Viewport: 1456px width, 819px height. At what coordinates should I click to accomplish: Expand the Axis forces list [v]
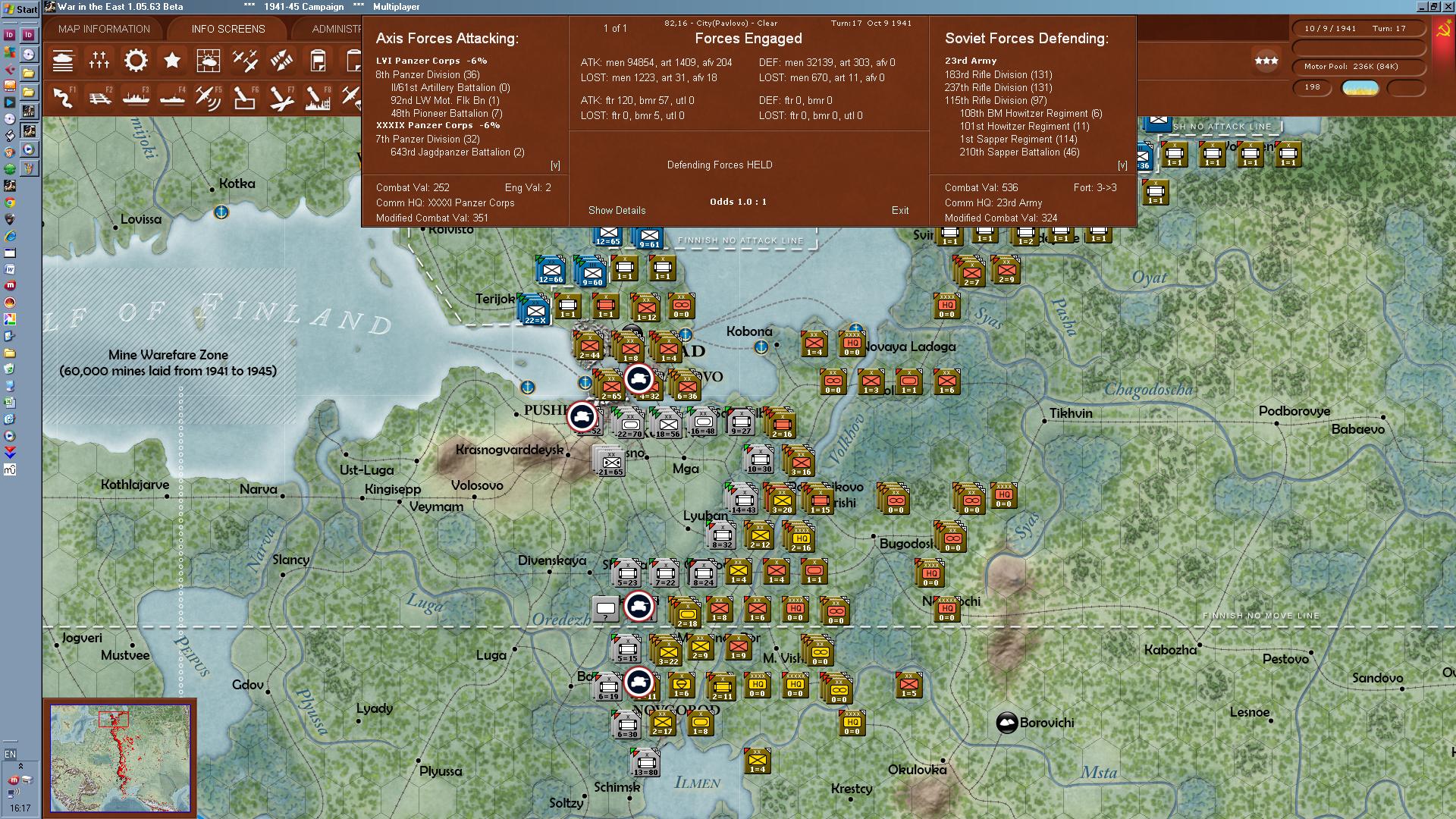(555, 165)
